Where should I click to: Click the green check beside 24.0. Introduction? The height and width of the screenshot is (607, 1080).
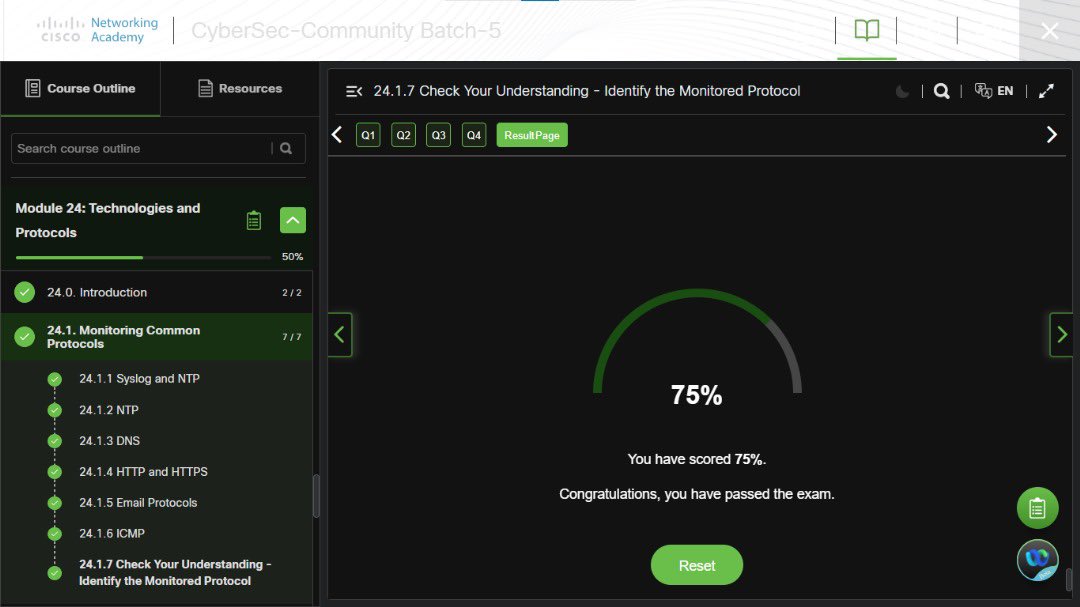25,292
